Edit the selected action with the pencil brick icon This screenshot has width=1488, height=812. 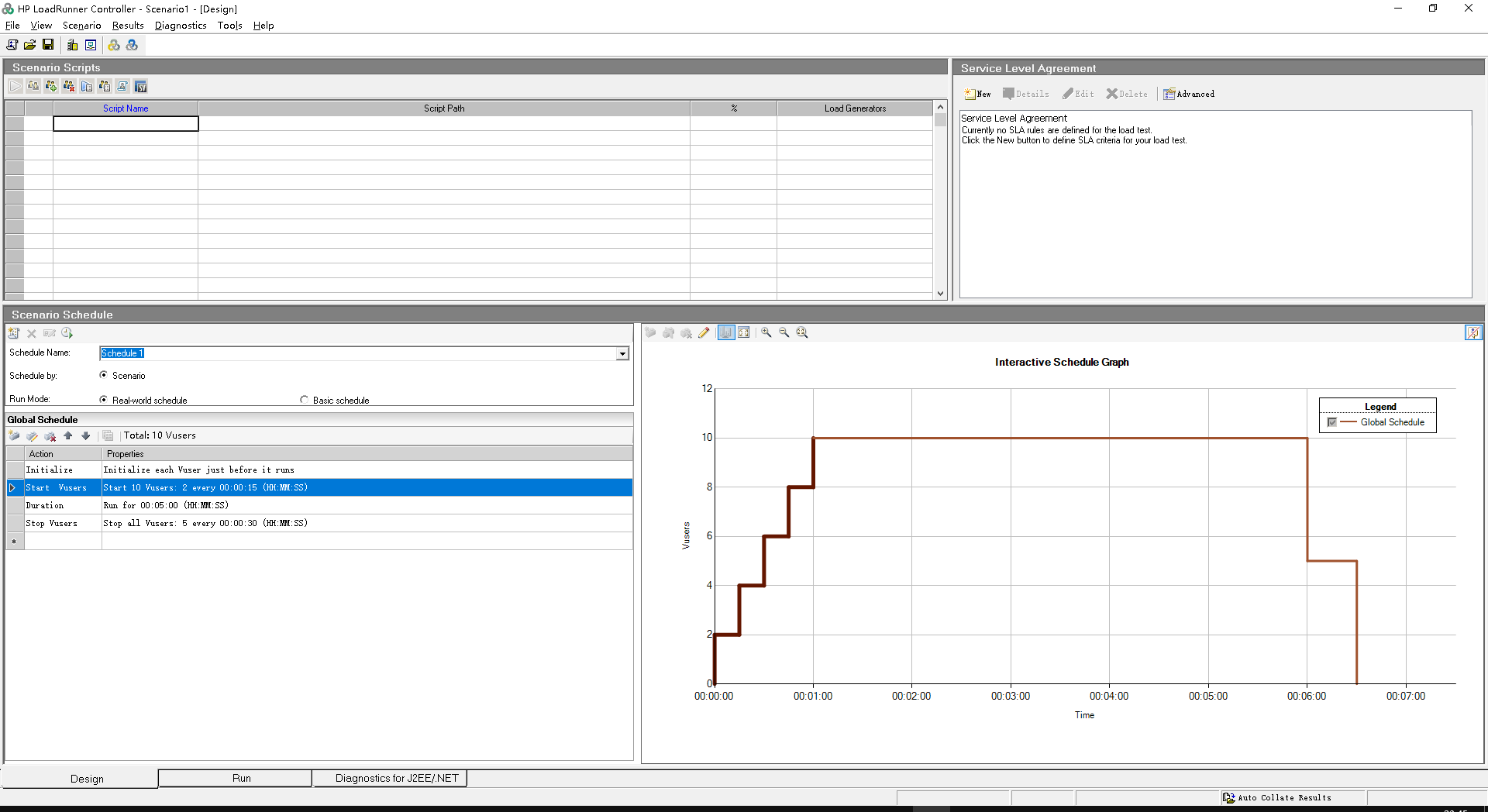click(32, 436)
